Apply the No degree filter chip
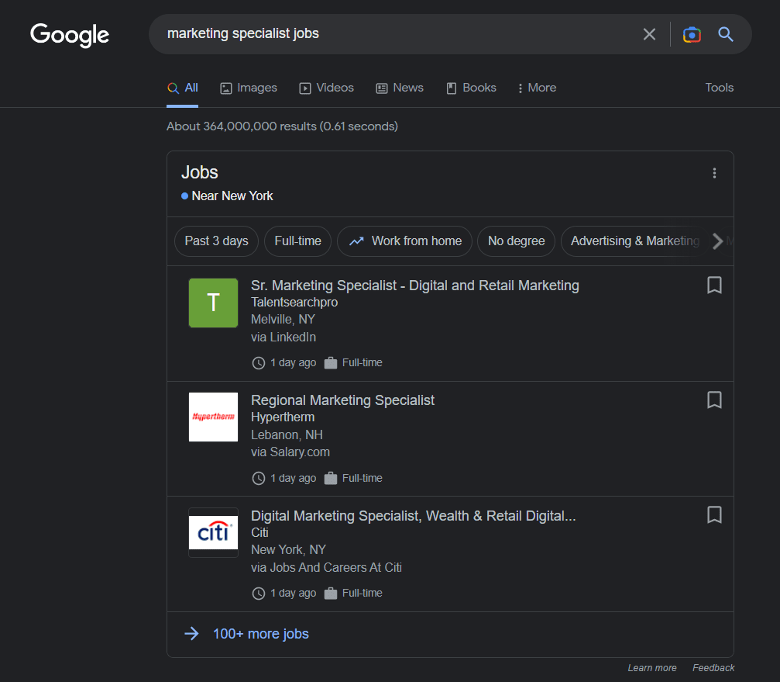 [x=516, y=241]
